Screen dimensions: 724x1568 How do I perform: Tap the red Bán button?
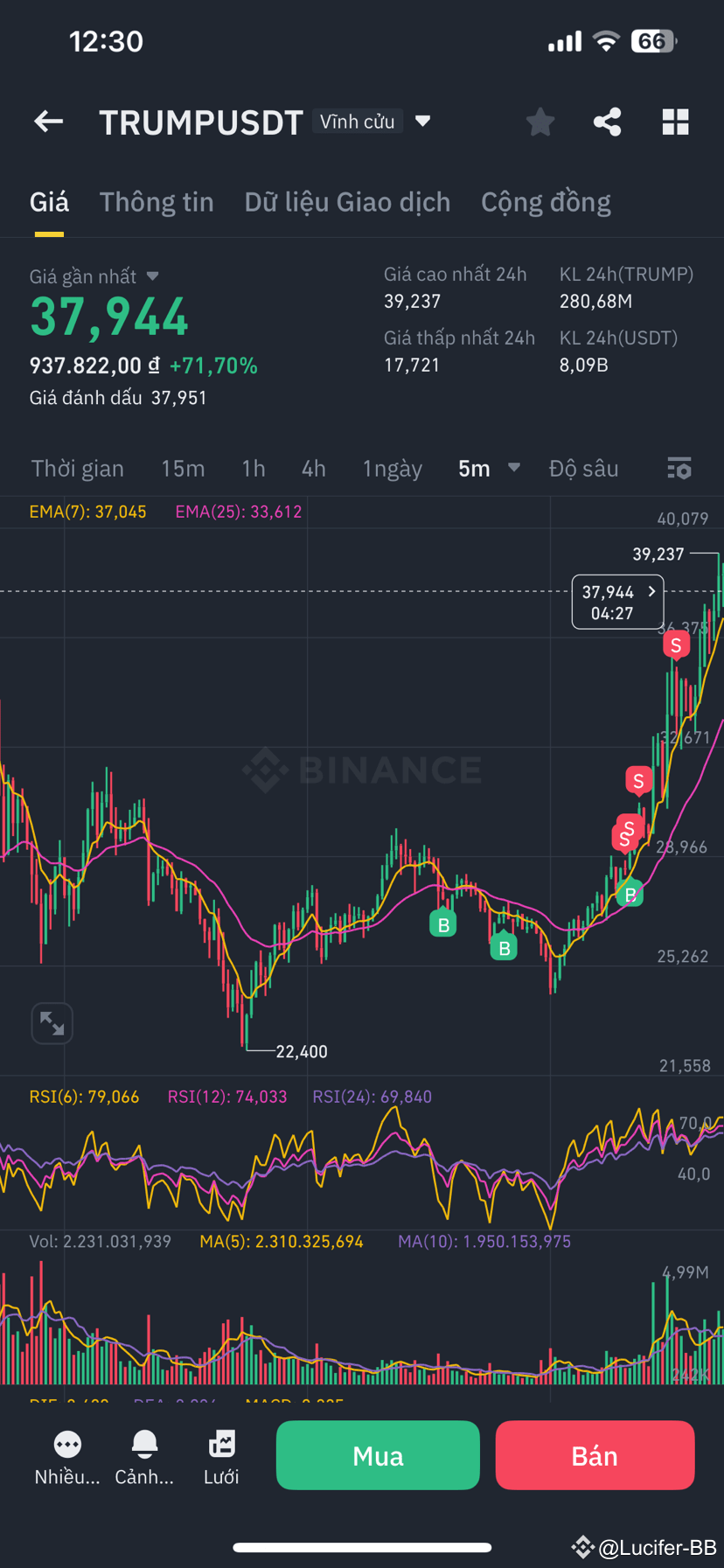(x=595, y=1455)
